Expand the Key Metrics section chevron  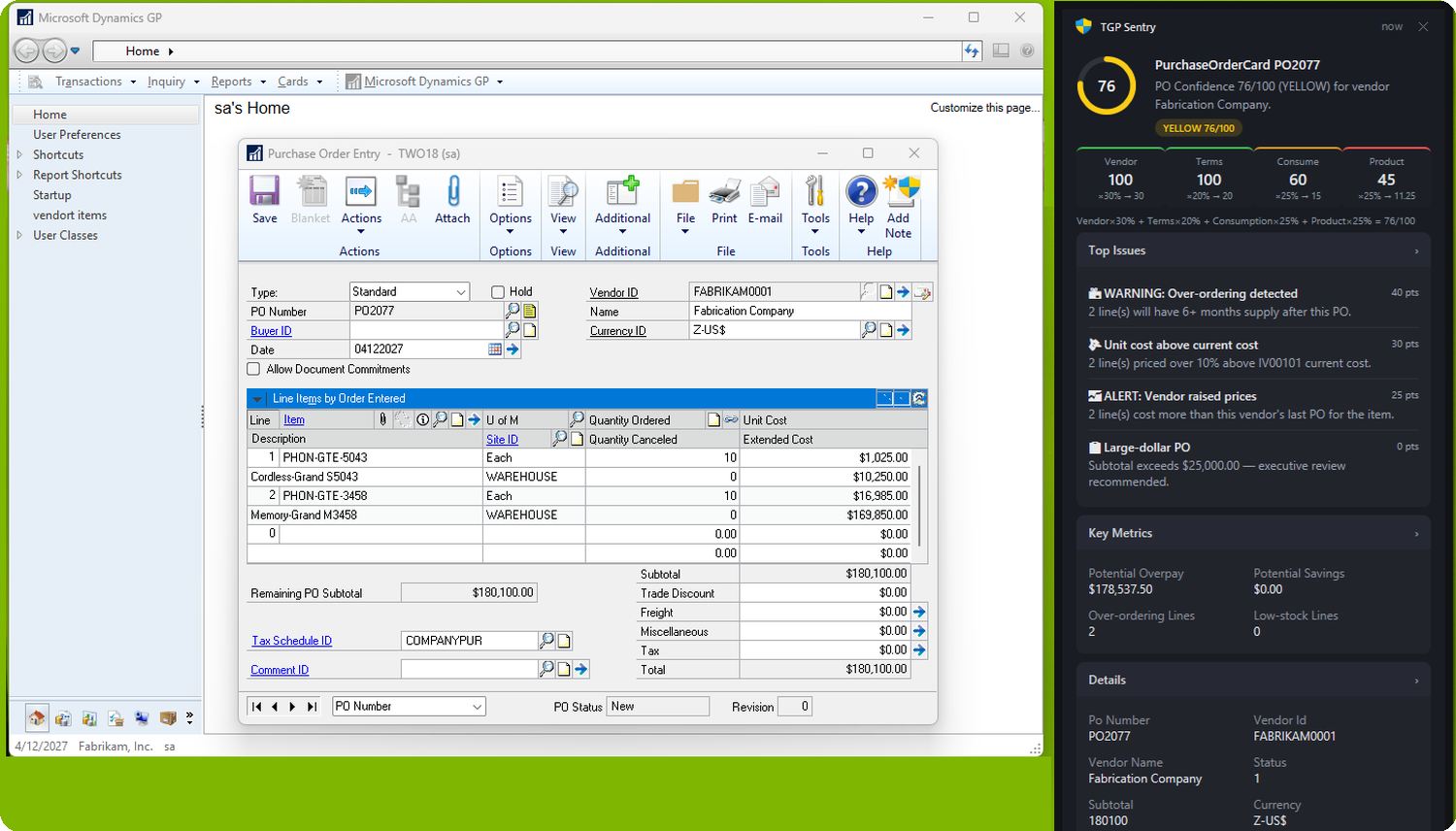1416,534
